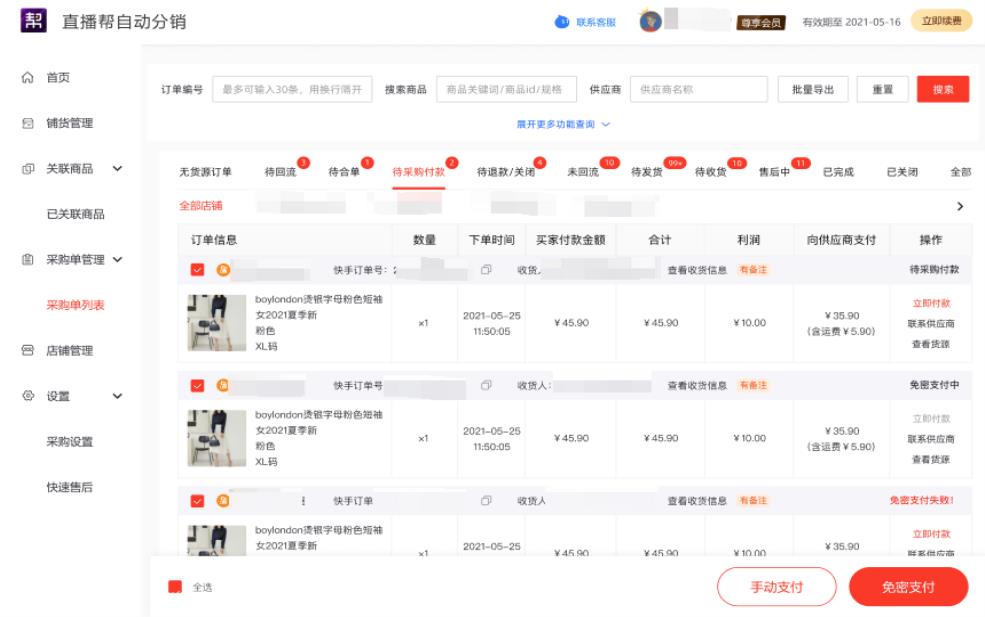Click the 店铺管理 store icon

(x=28, y=350)
